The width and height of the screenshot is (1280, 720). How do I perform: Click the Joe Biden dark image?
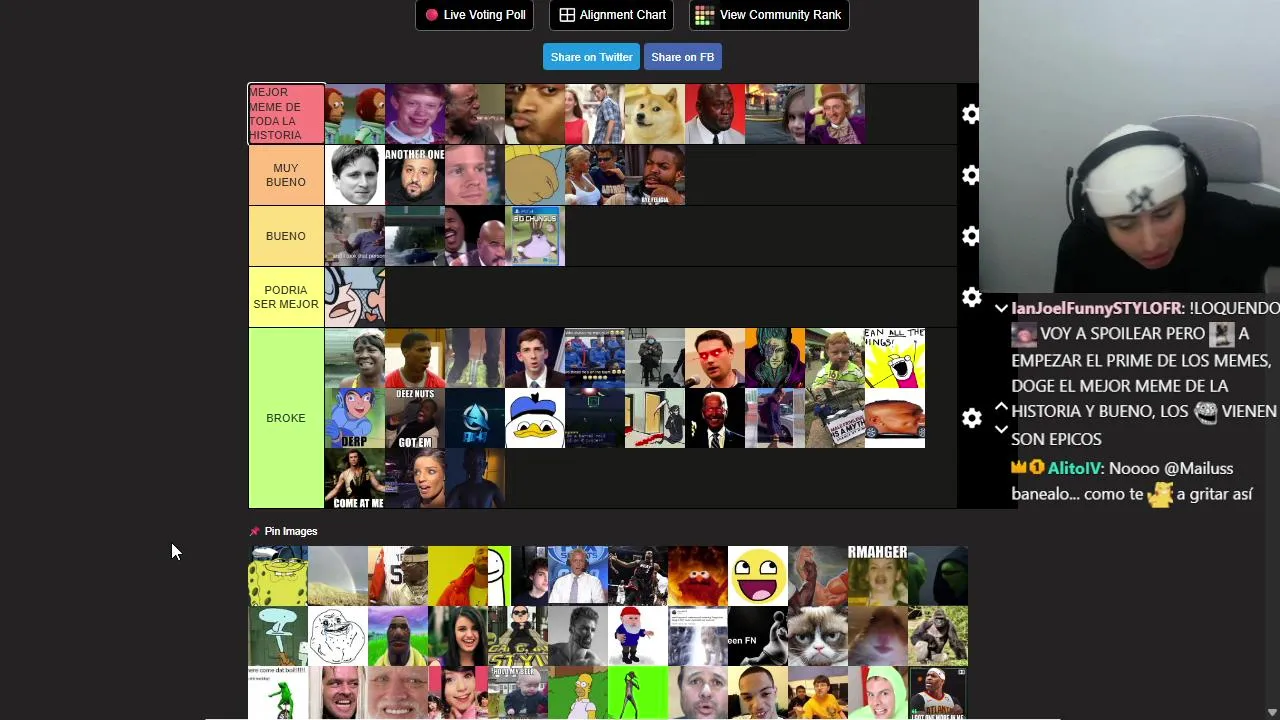(x=715, y=418)
